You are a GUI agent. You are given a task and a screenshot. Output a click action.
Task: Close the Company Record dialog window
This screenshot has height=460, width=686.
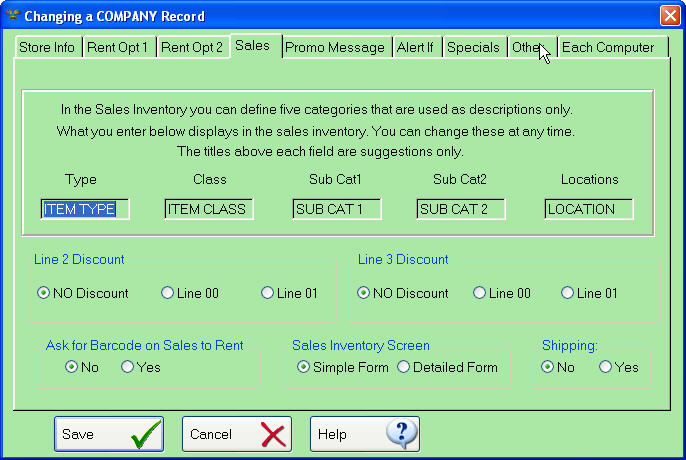pos(669,16)
